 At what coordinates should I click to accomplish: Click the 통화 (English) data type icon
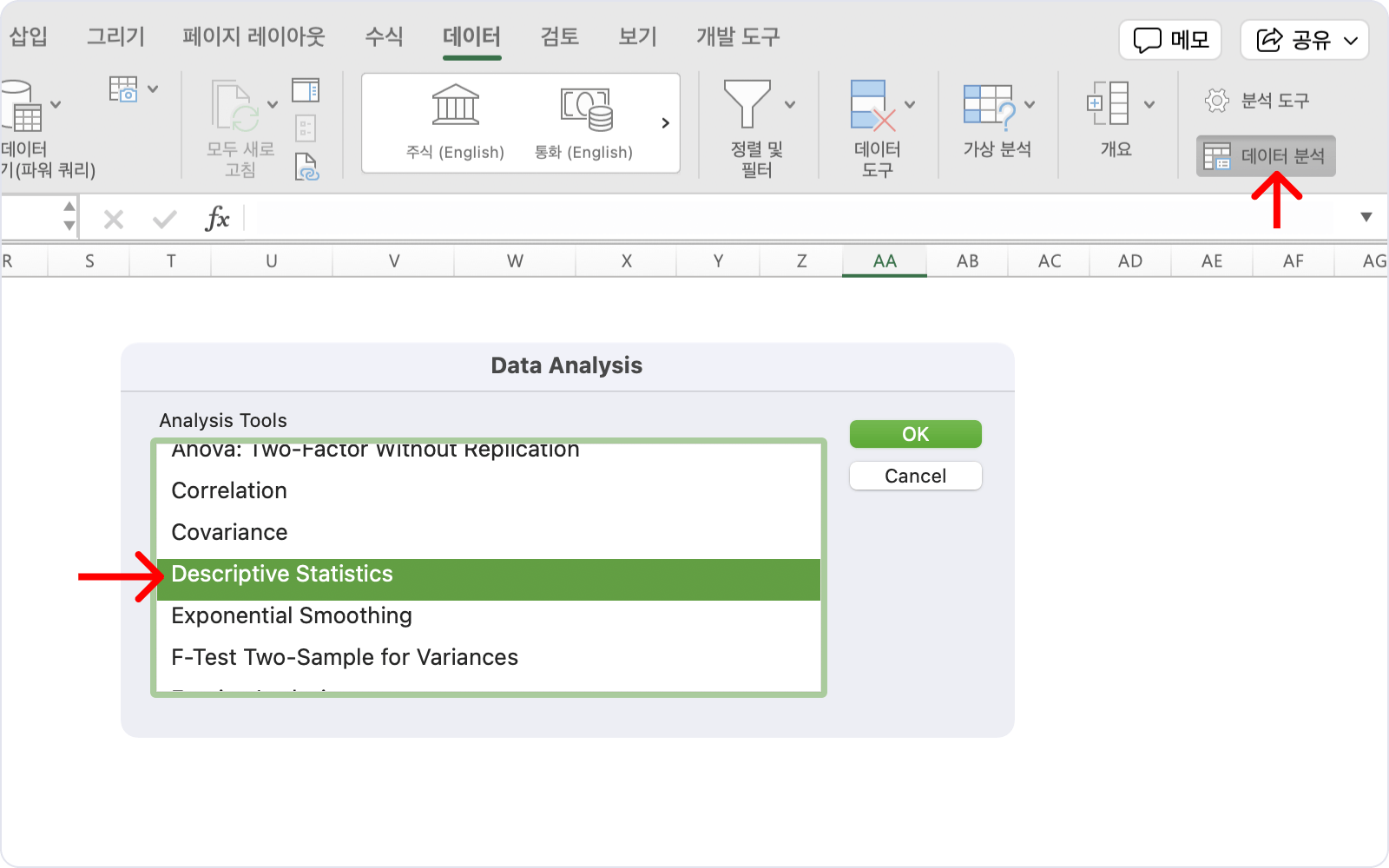[586, 108]
